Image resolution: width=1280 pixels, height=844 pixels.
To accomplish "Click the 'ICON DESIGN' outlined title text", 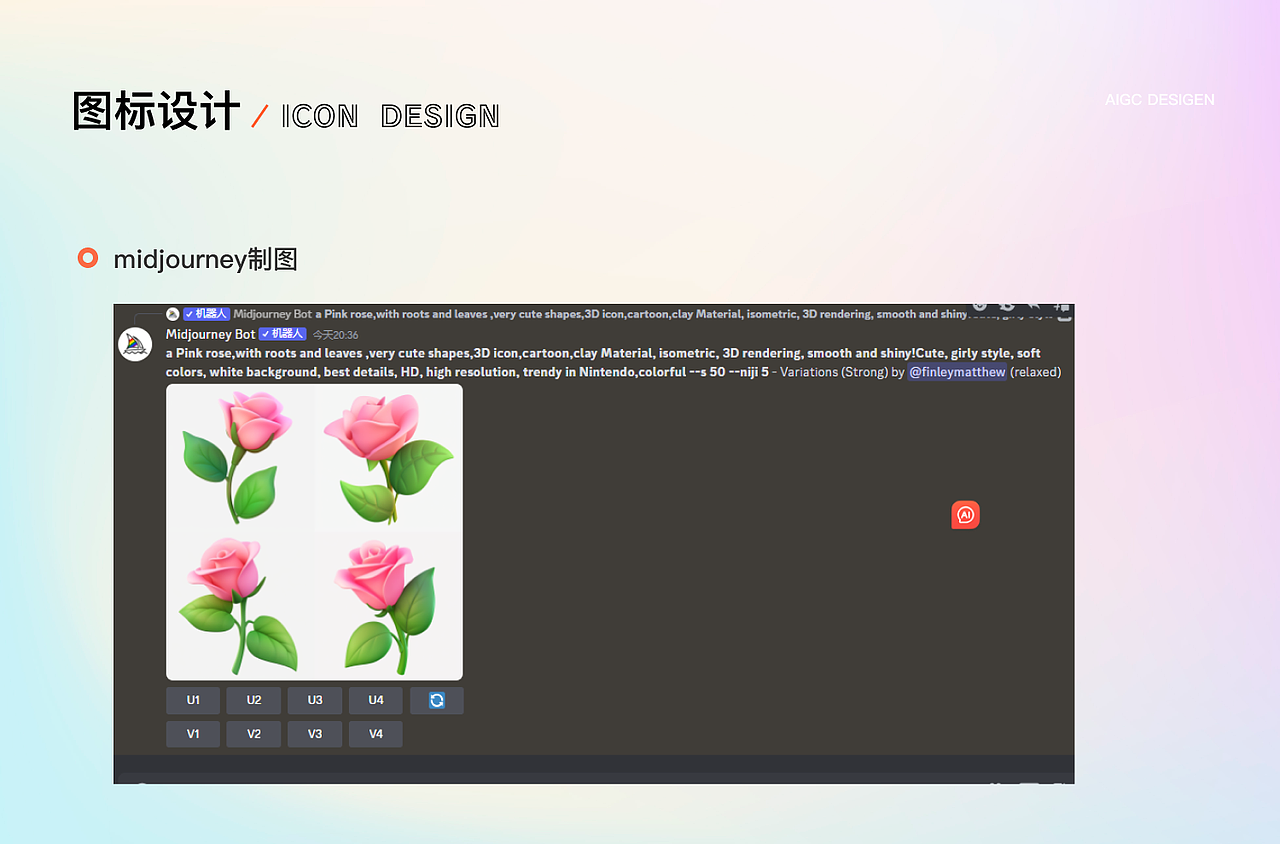I will pyautogui.click(x=390, y=116).
